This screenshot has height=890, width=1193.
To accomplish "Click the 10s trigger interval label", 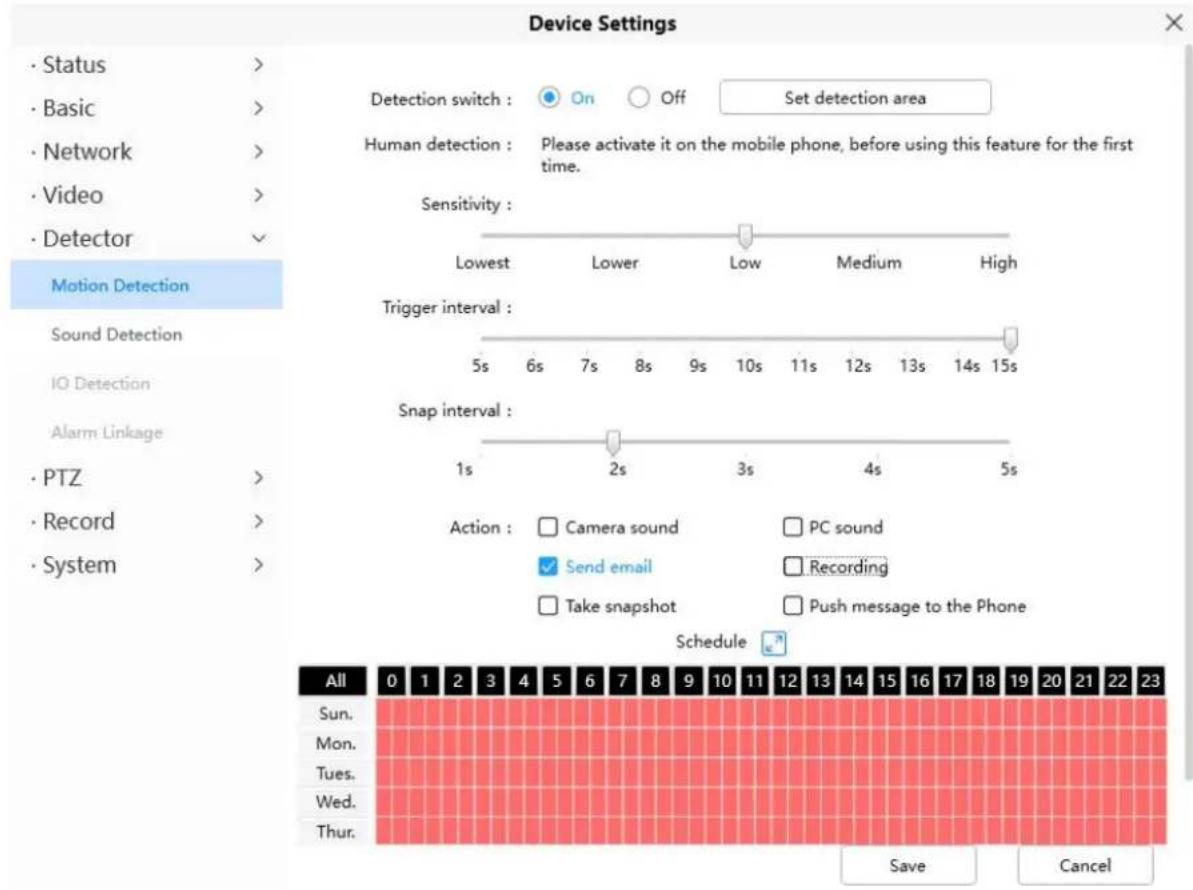I will pyautogui.click(x=749, y=366).
